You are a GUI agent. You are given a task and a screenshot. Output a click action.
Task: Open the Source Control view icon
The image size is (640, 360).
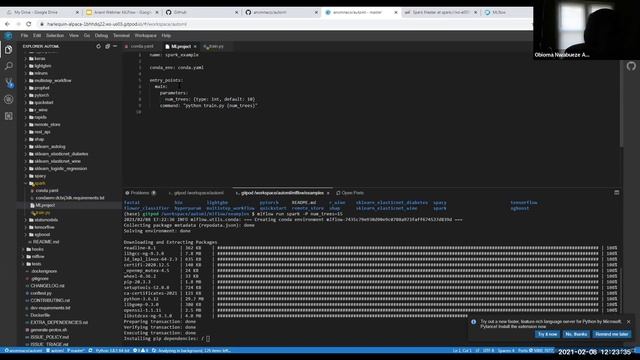(x=9, y=83)
